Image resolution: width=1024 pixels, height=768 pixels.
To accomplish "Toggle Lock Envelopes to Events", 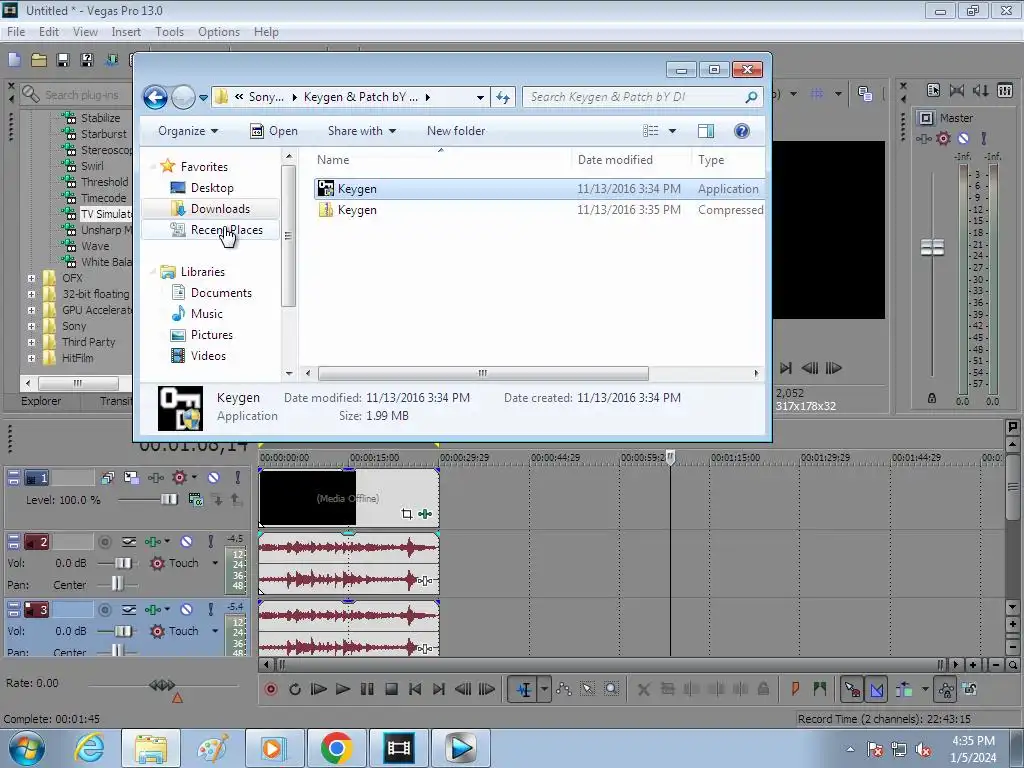I will click(946, 689).
